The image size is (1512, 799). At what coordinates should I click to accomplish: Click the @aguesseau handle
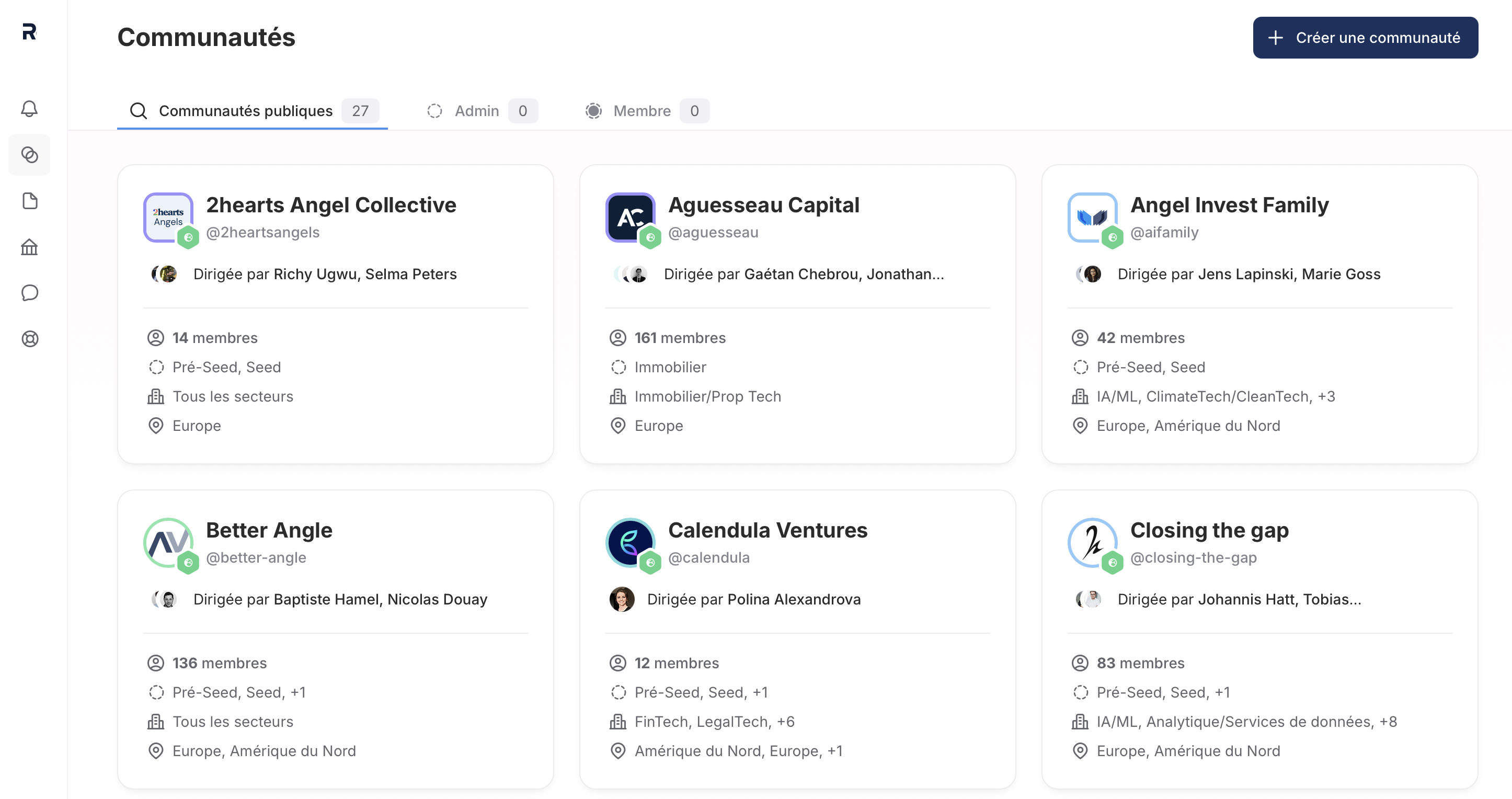pyautogui.click(x=713, y=233)
